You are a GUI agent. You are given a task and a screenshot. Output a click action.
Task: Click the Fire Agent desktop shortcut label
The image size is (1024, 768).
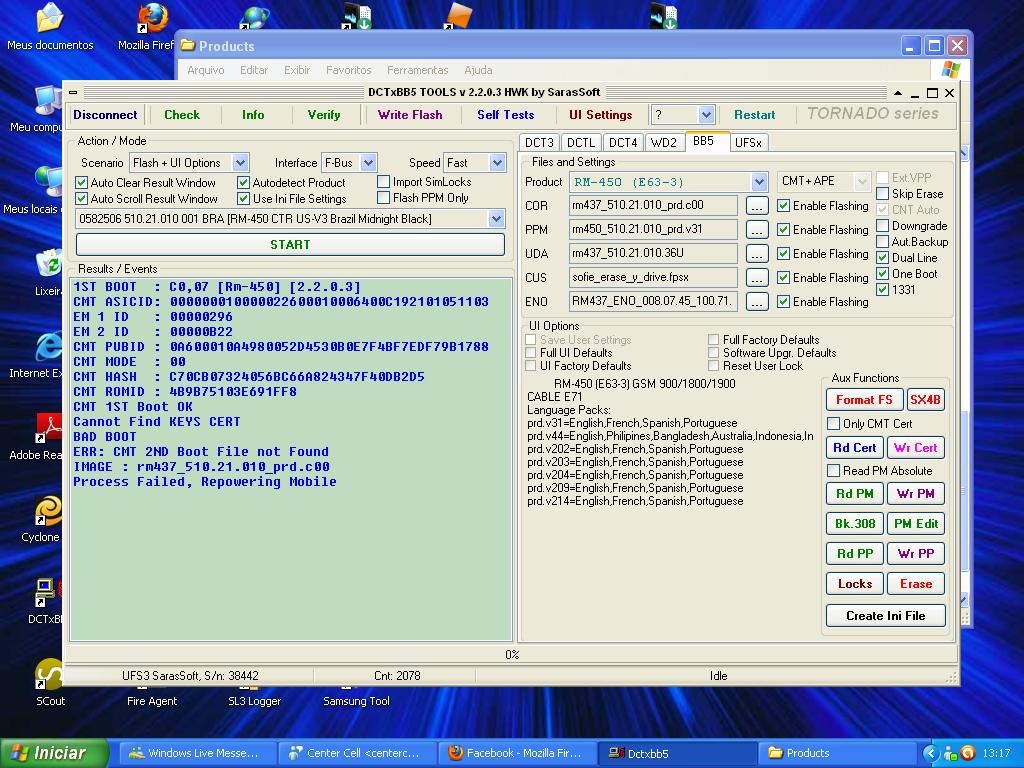(152, 701)
